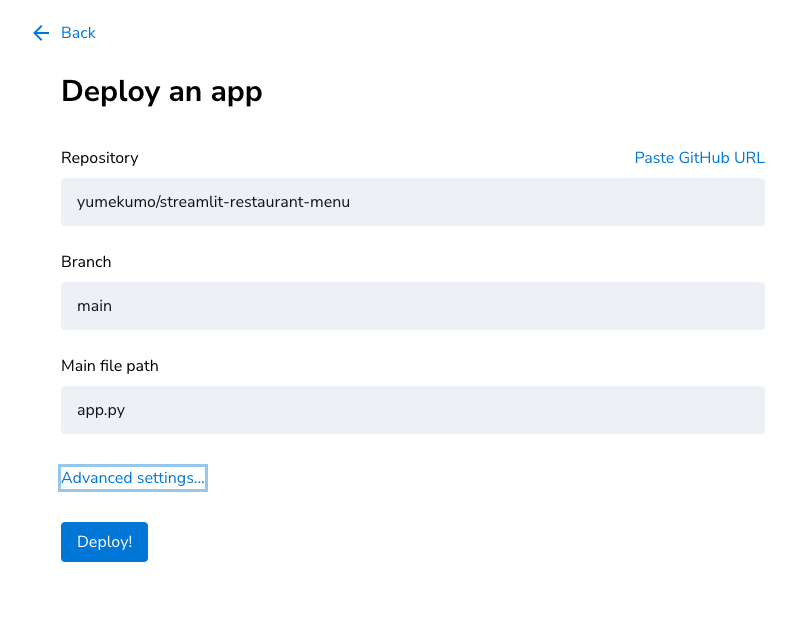The width and height of the screenshot is (809, 626).
Task: Select the yumekumo/streamlit-restaurant-menu repository text
Action: click(213, 202)
